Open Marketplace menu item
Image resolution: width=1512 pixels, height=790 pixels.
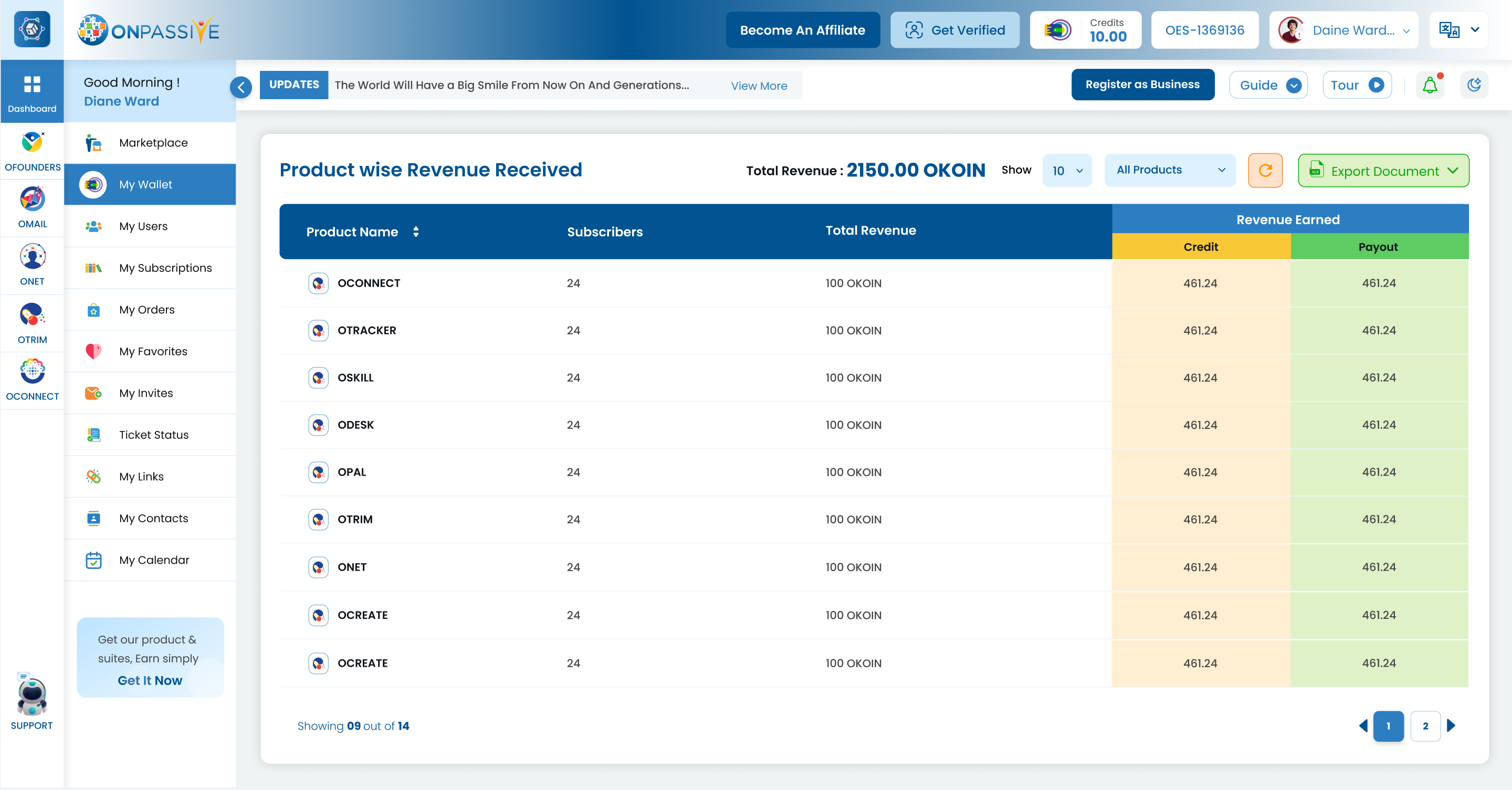coord(150,143)
